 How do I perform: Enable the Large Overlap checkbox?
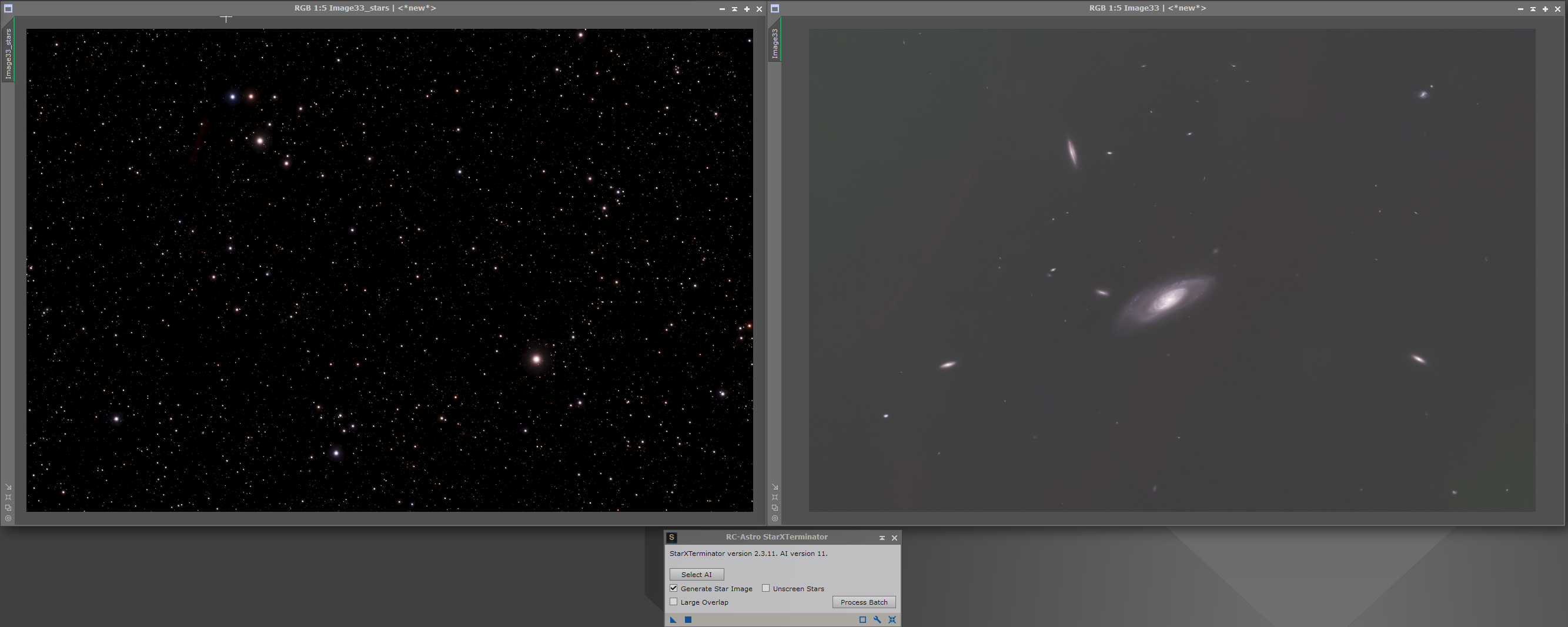[x=673, y=602]
